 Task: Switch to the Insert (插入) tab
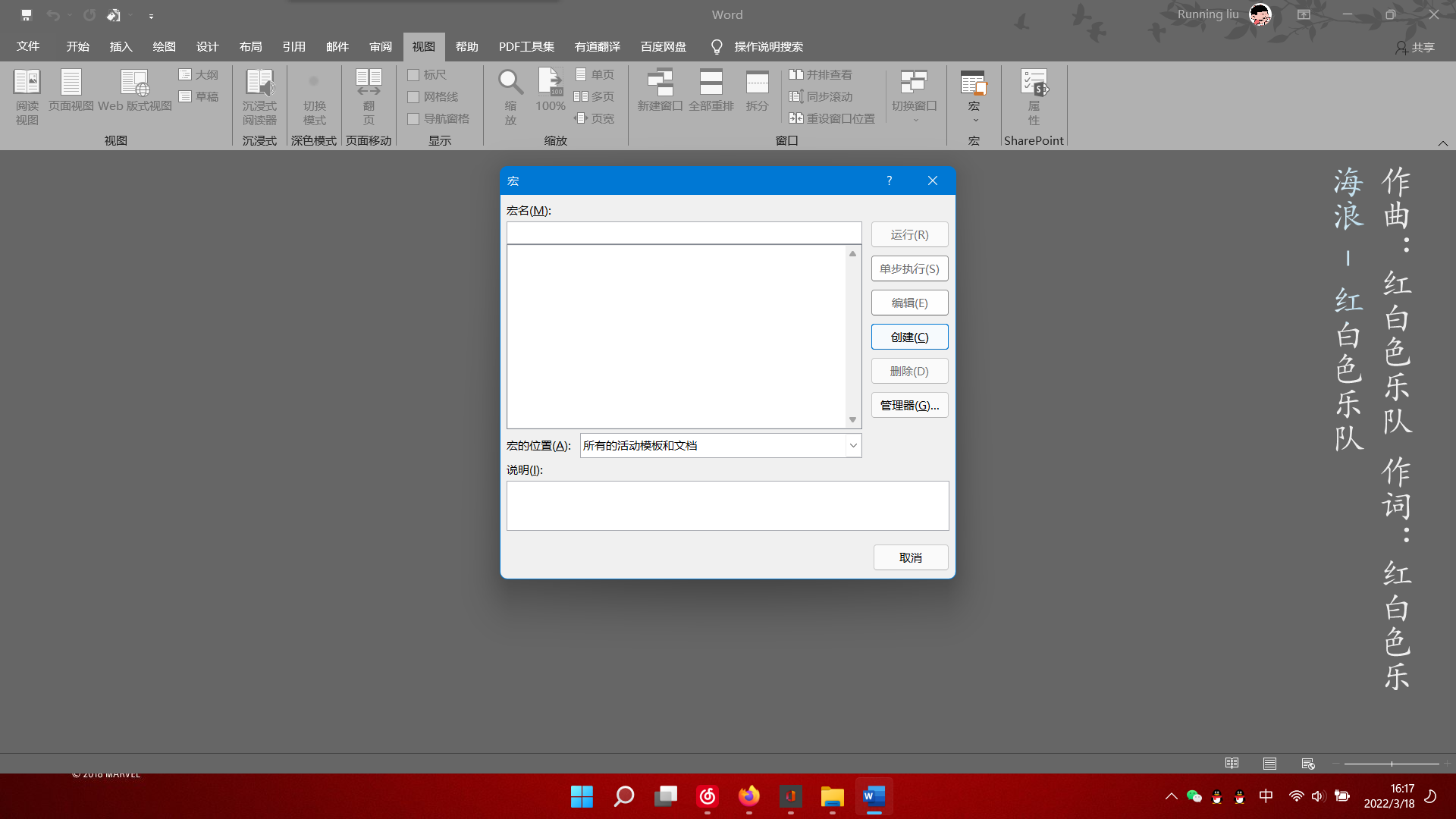point(121,47)
